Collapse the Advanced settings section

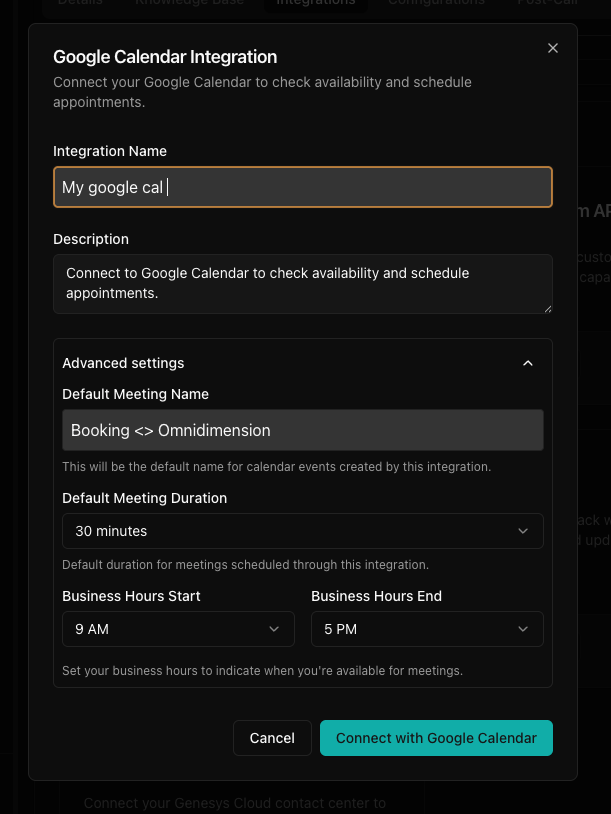[527, 363]
